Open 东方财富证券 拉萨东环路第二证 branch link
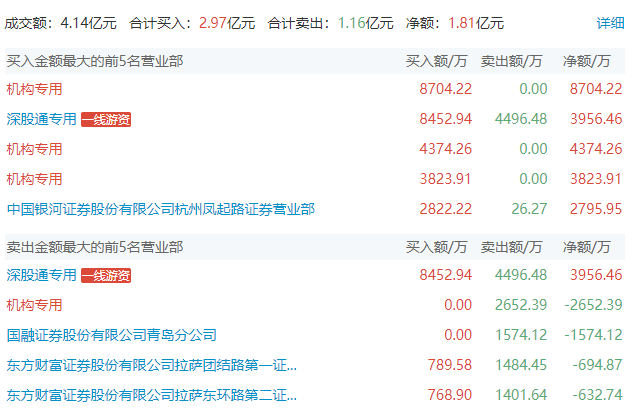This screenshot has width=635, height=408. coord(152,395)
